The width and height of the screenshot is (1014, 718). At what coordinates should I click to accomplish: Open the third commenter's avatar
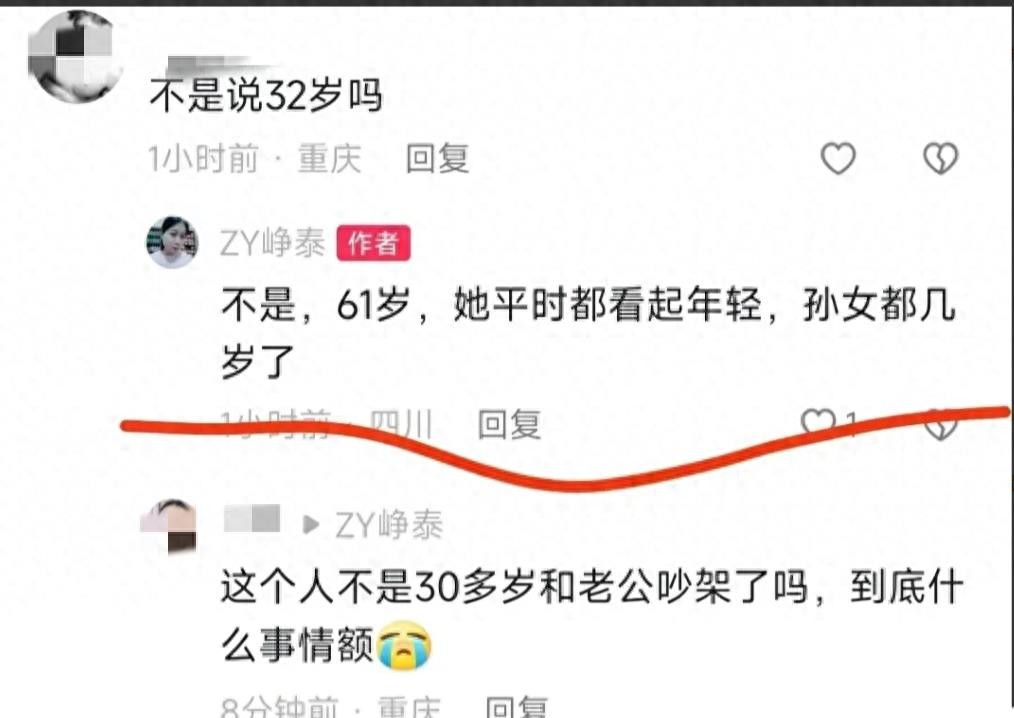pos(170,527)
